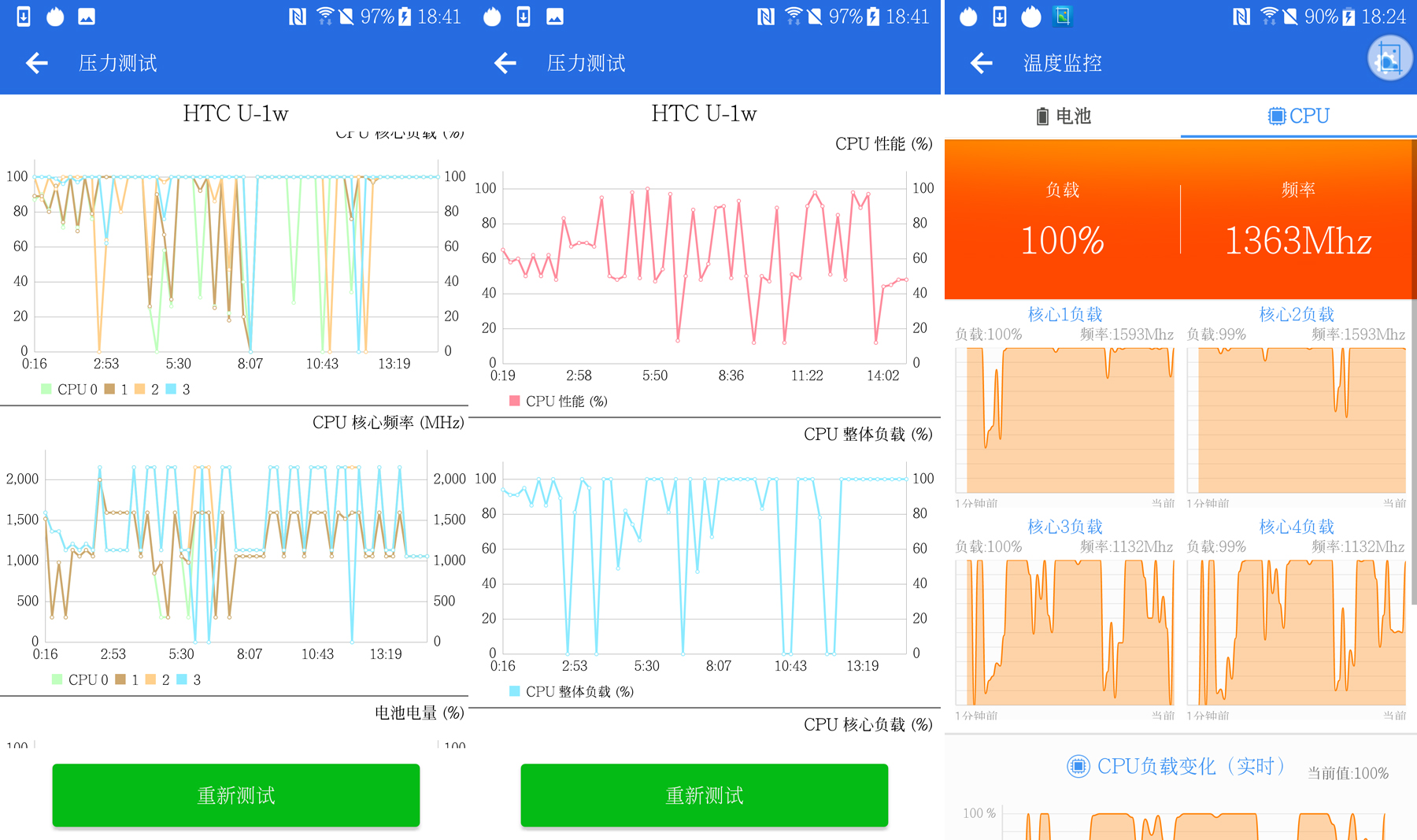Tap the Wi-Fi icon in first status bar

click(324, 16)
